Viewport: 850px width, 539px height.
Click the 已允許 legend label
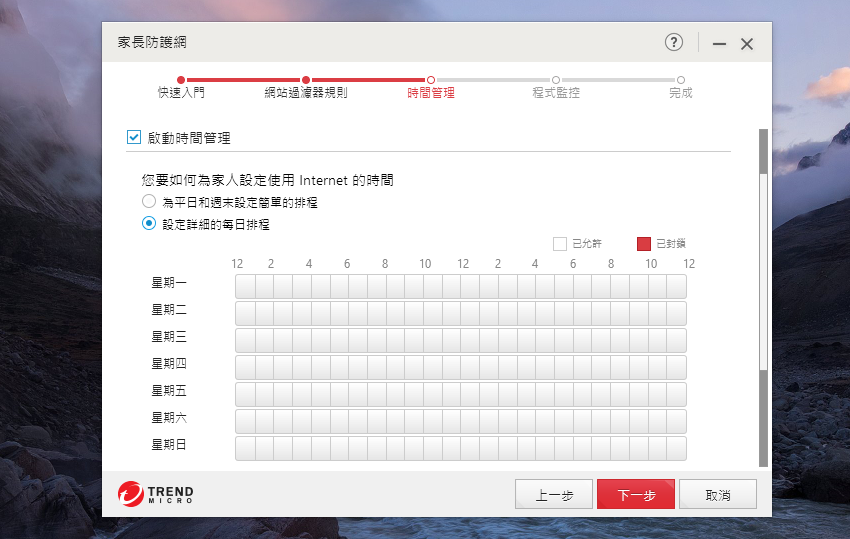coord(587,244)
